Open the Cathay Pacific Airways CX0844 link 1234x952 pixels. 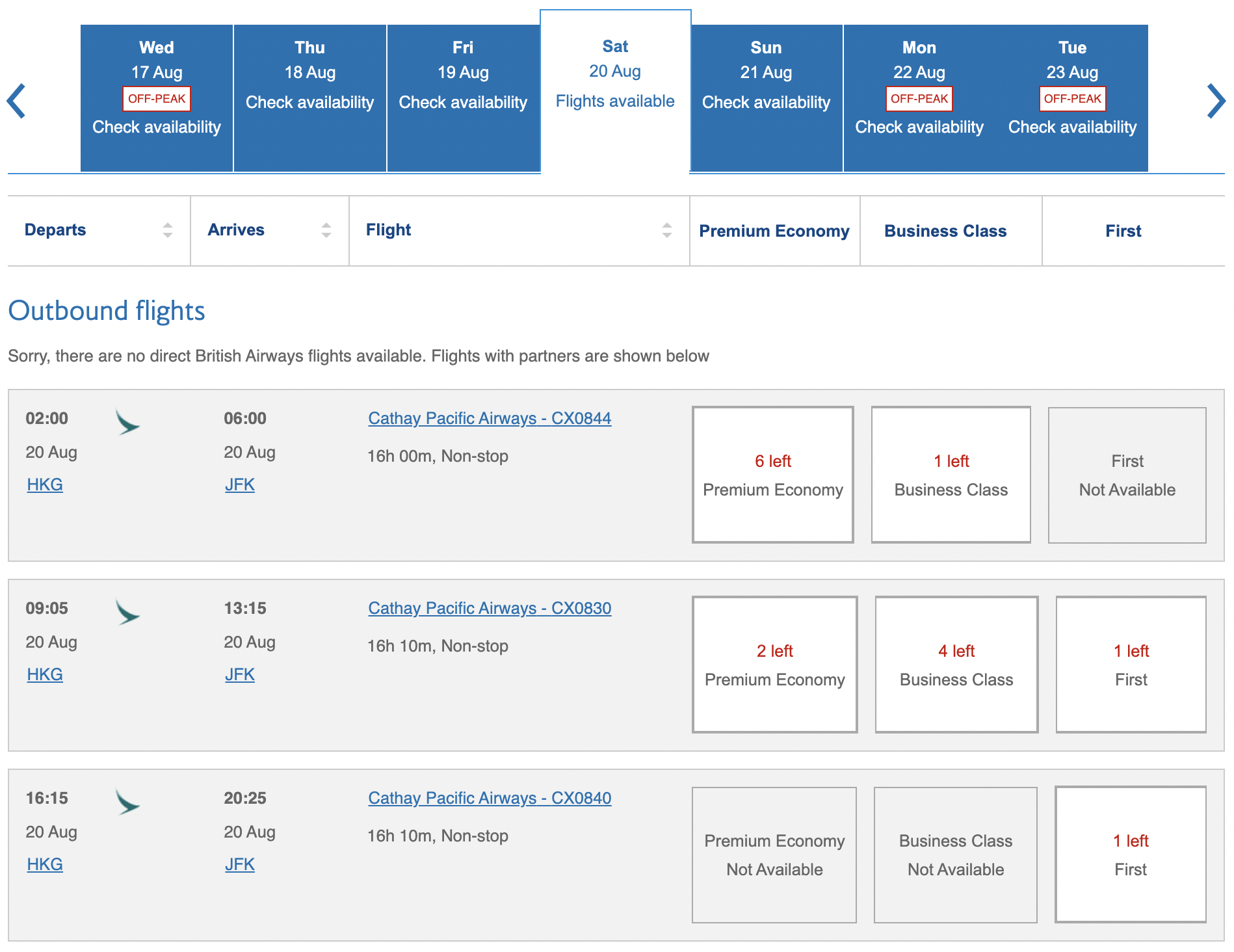(x=490, y=418)
